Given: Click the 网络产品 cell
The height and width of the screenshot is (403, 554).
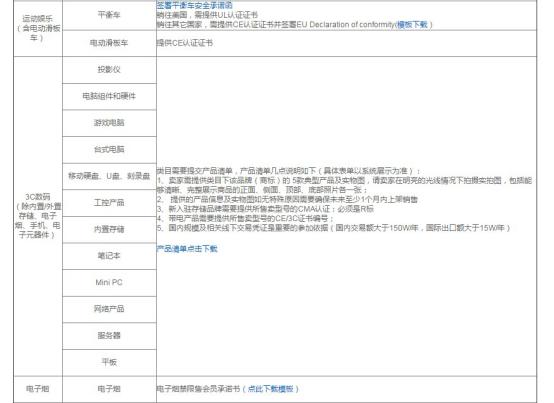Looking at the screenshot, I should 109,309.
